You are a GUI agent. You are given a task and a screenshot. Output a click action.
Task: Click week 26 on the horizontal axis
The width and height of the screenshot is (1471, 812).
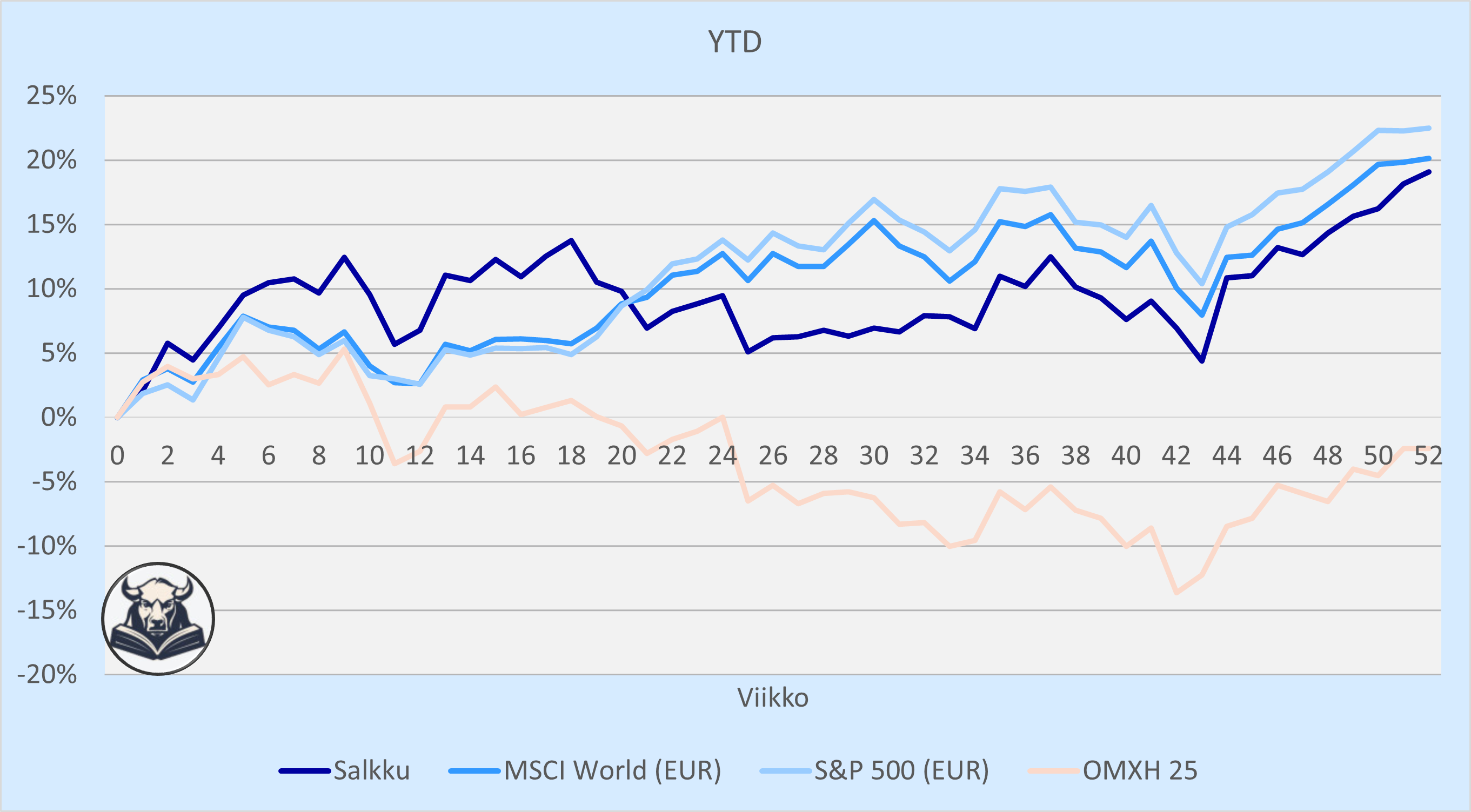pyautogui.click(x=773, y=455)
